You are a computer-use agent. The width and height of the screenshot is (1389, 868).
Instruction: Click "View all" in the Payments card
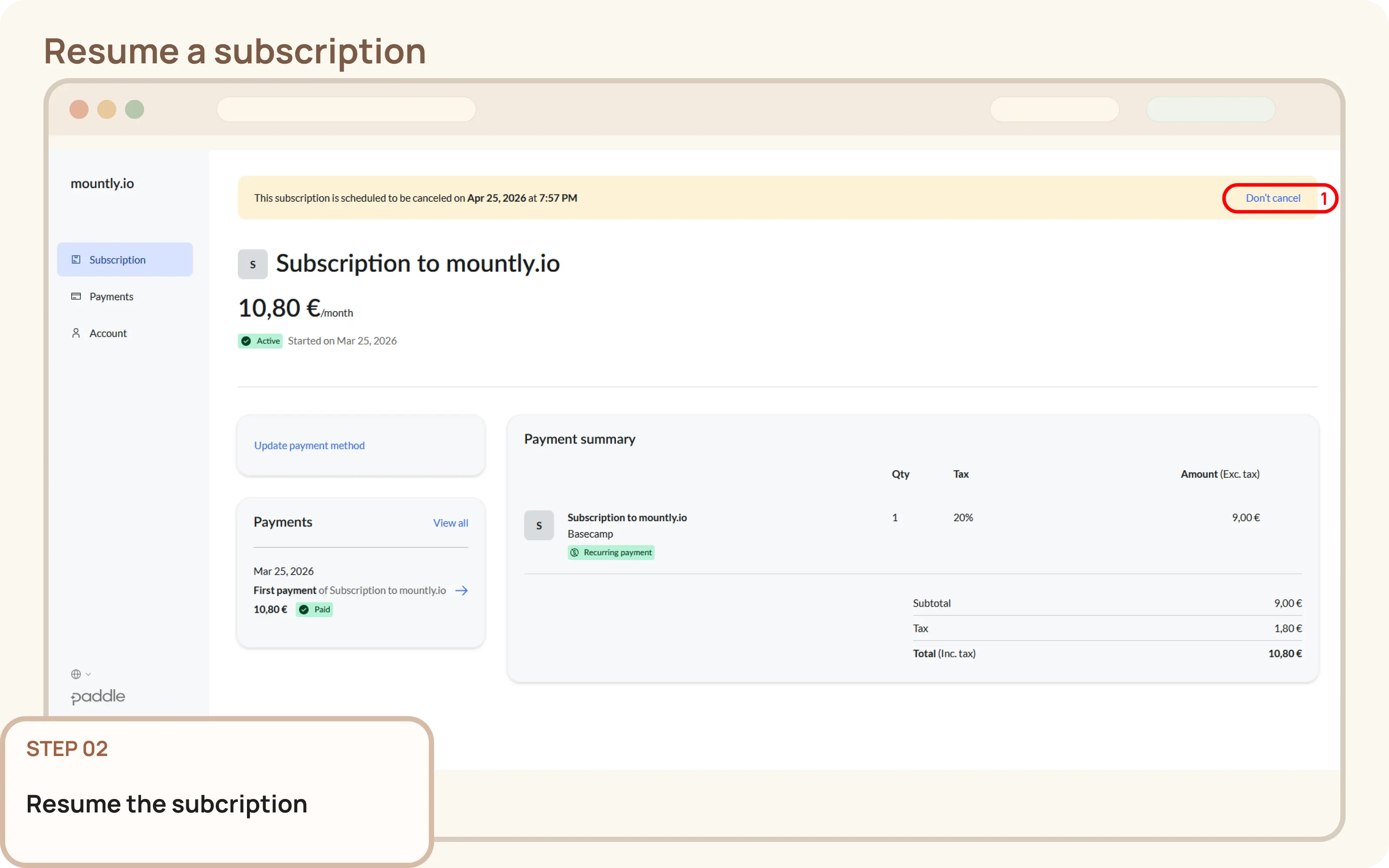[450, 523]
